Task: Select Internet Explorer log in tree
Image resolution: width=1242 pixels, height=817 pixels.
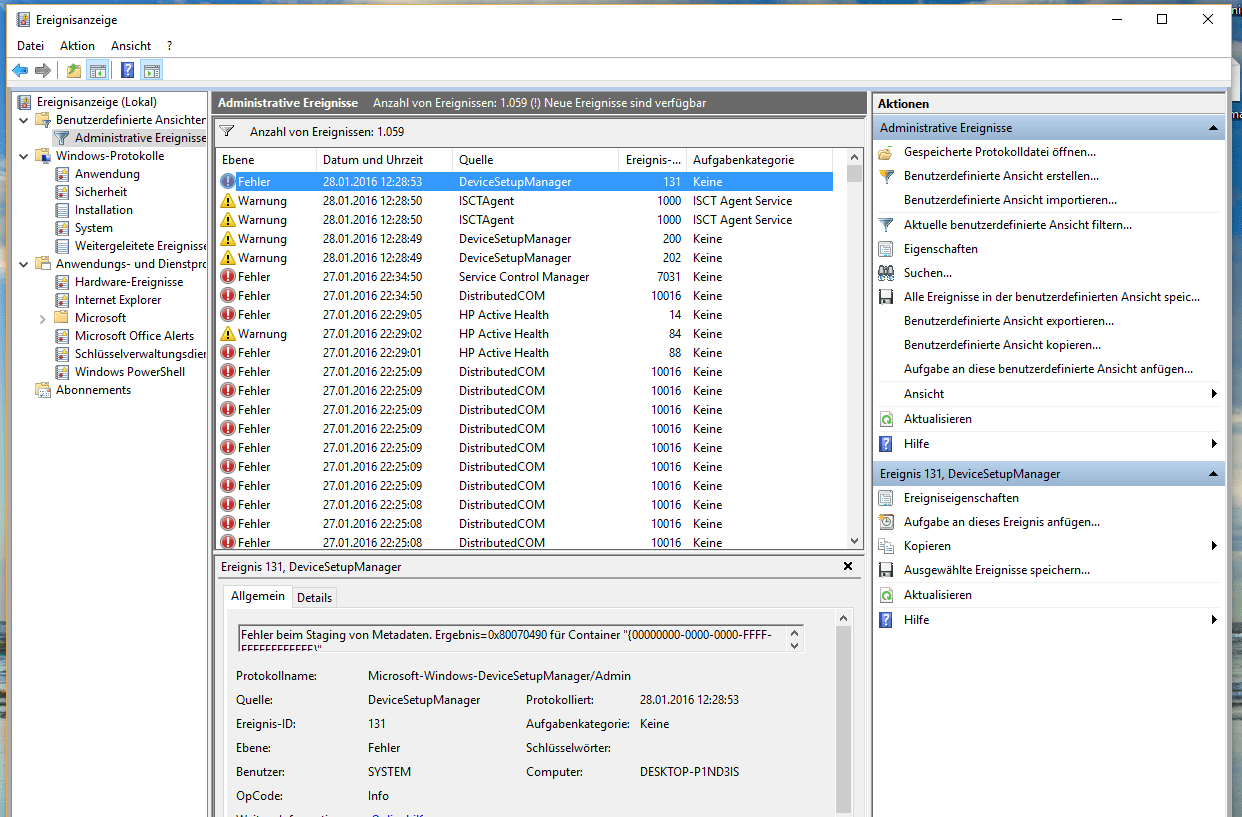Action: tap(118, 300)
